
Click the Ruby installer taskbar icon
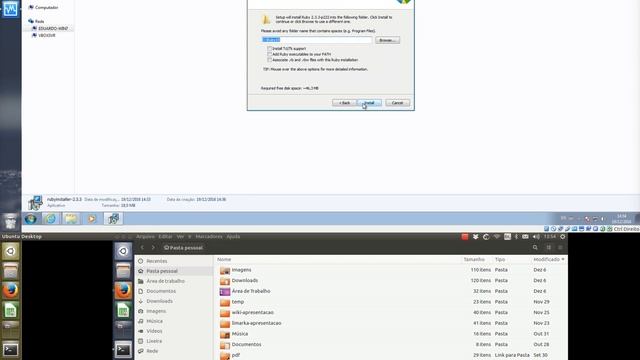113,219
